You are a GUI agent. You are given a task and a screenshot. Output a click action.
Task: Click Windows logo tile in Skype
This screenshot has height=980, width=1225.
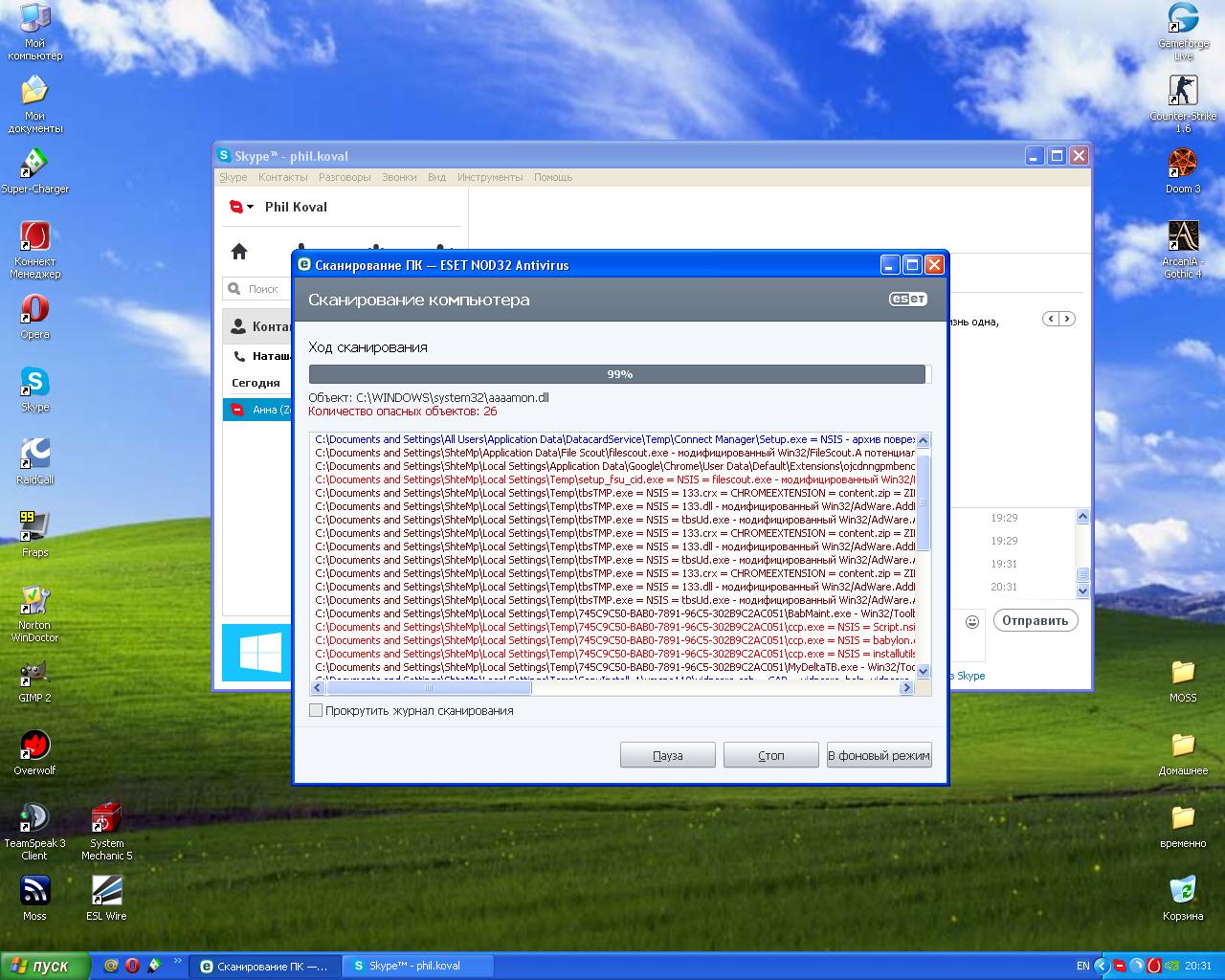click(x=257, y=653)
